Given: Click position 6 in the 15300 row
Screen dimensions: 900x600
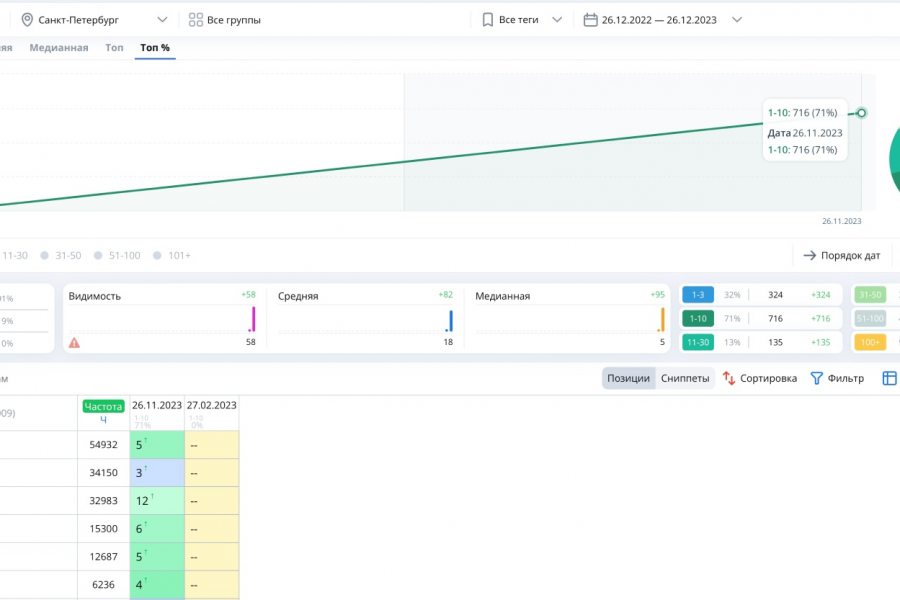Looking at the screenshot, I should tap(157, 529).
